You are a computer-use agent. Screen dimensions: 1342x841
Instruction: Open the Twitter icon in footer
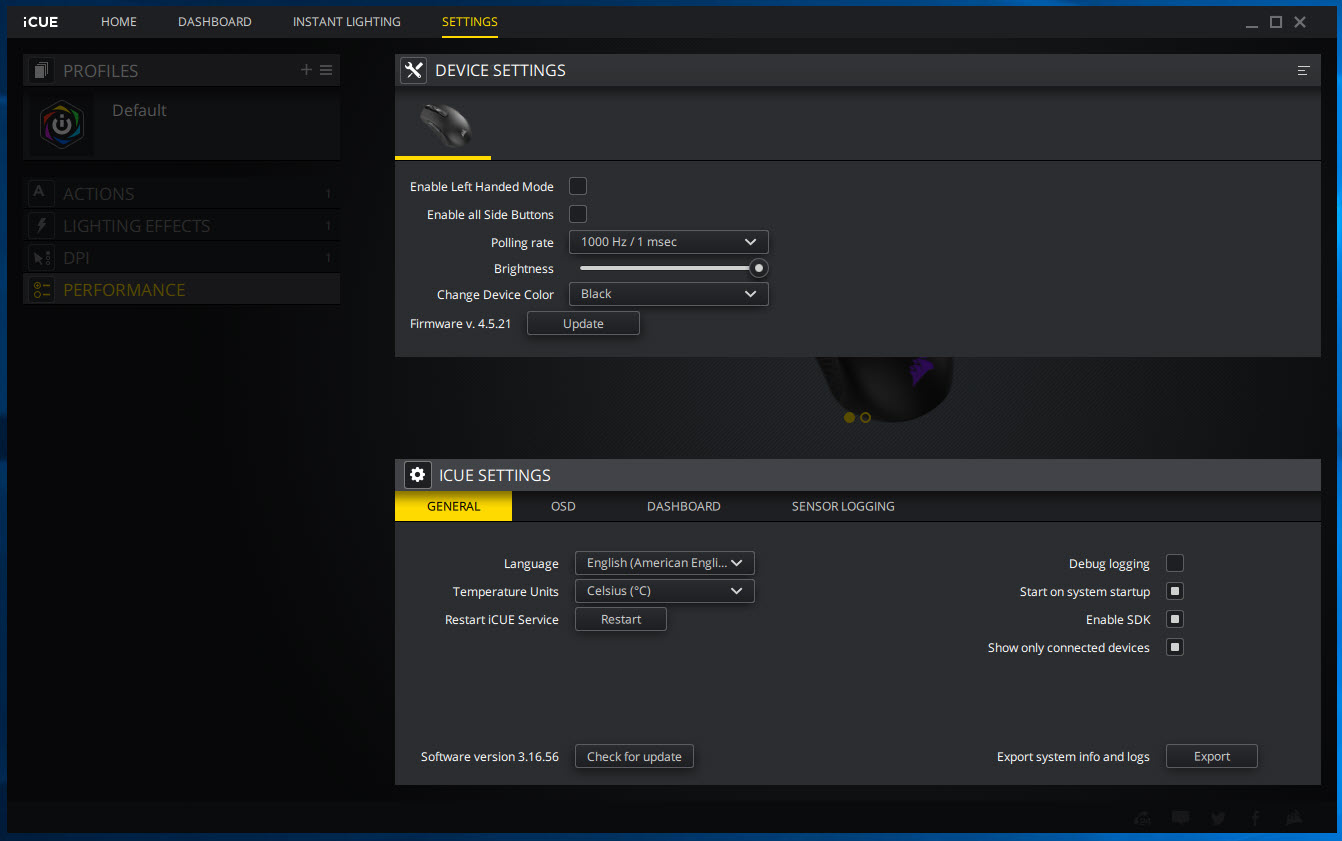click(x=1217, y=818)
